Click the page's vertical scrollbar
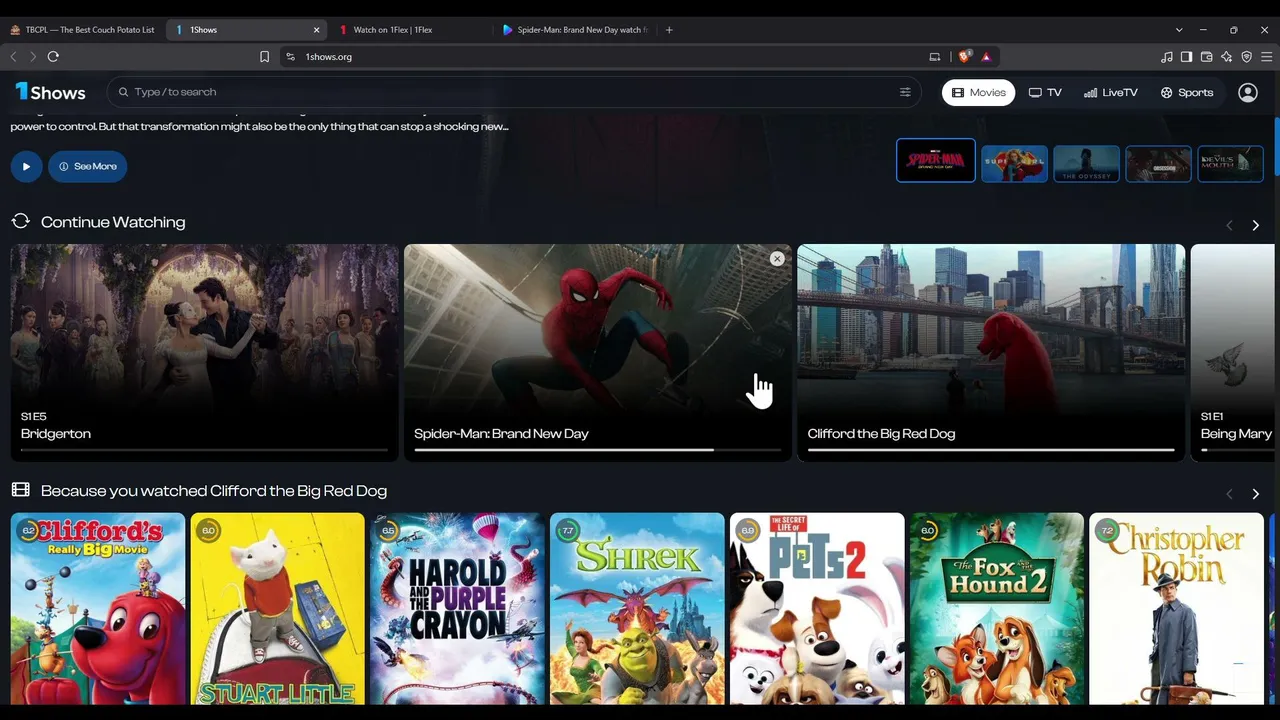 pos(1276,148)
